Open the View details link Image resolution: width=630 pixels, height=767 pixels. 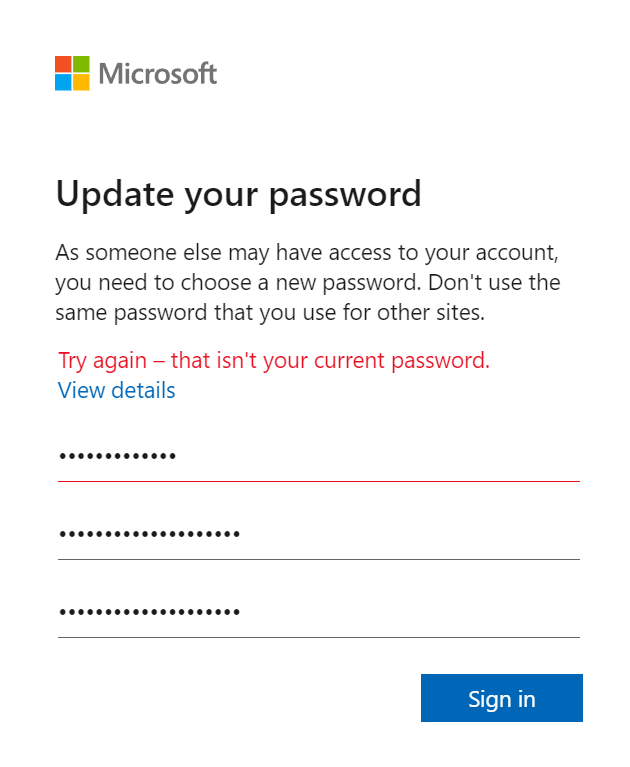pos(116,390)
